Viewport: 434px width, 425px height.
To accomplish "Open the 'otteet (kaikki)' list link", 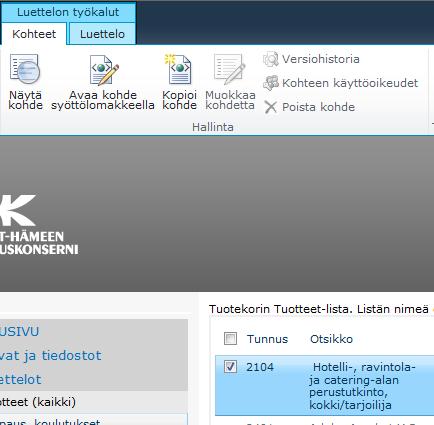I will (38, 402).
